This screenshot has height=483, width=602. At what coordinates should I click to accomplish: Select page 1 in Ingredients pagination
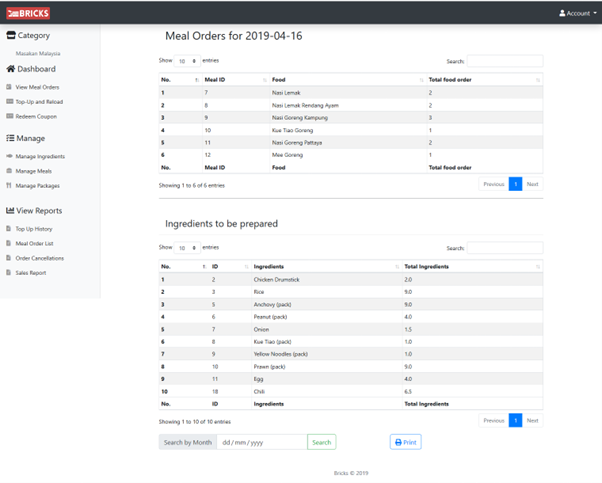(516, 420)
